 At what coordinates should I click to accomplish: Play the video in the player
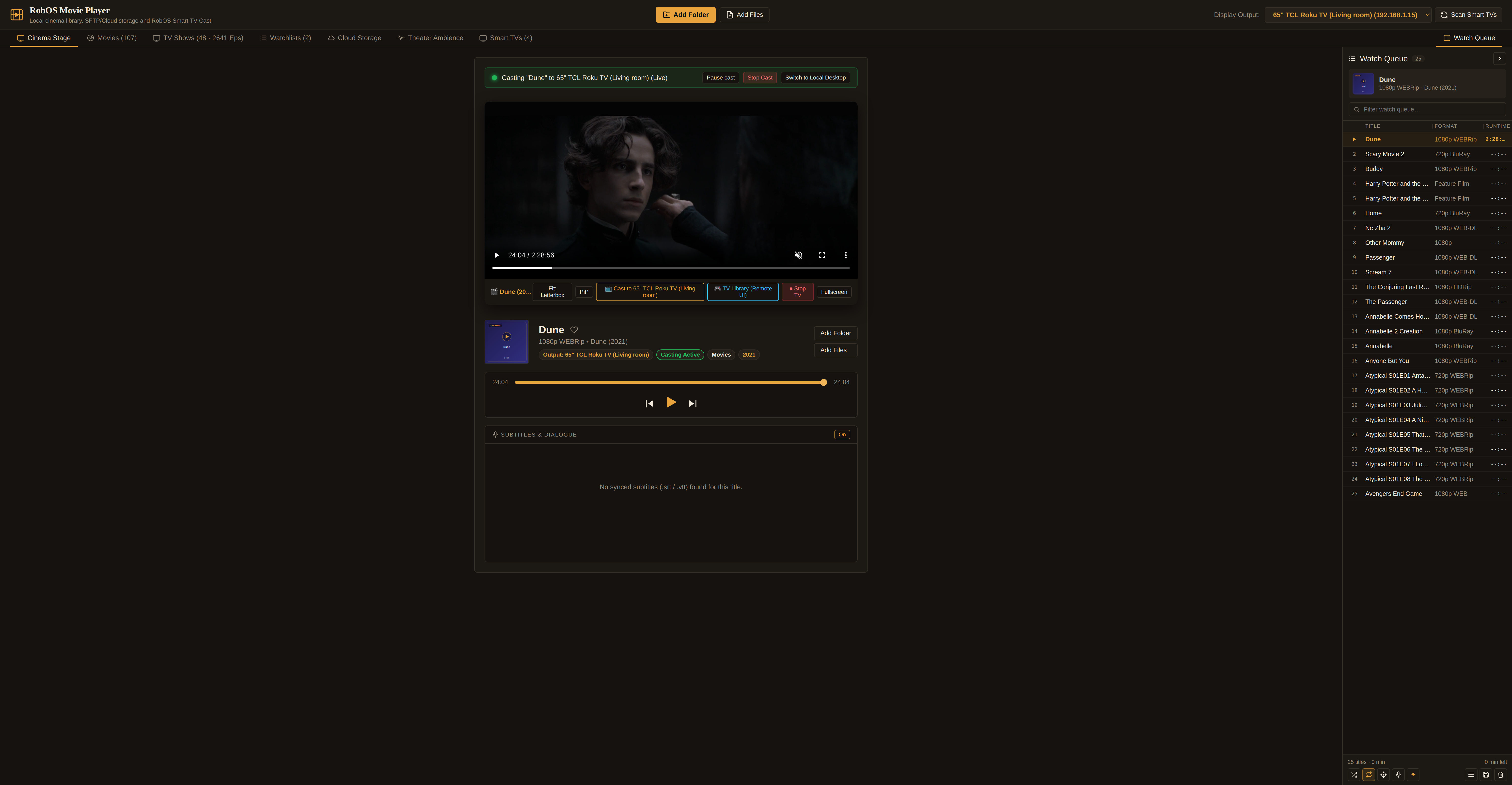497,255
